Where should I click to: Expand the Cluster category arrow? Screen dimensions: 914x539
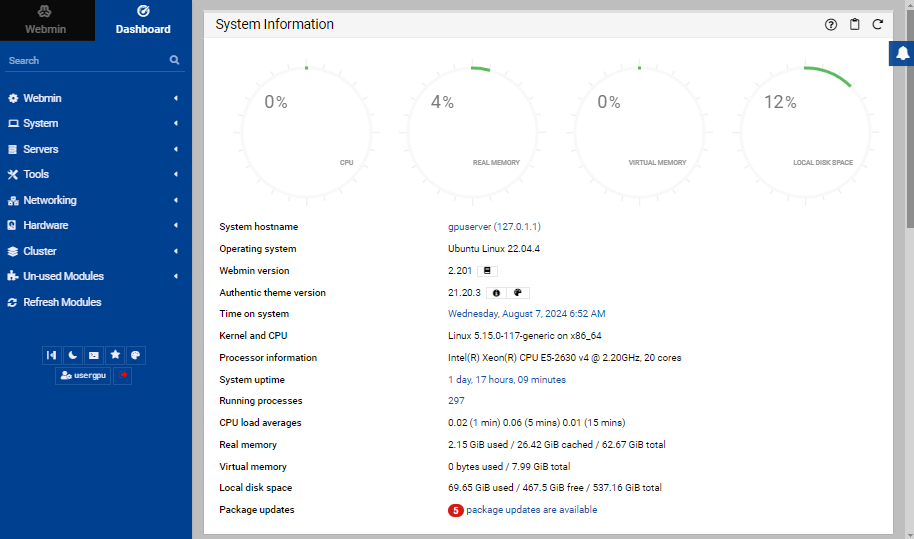click(175, 251)
